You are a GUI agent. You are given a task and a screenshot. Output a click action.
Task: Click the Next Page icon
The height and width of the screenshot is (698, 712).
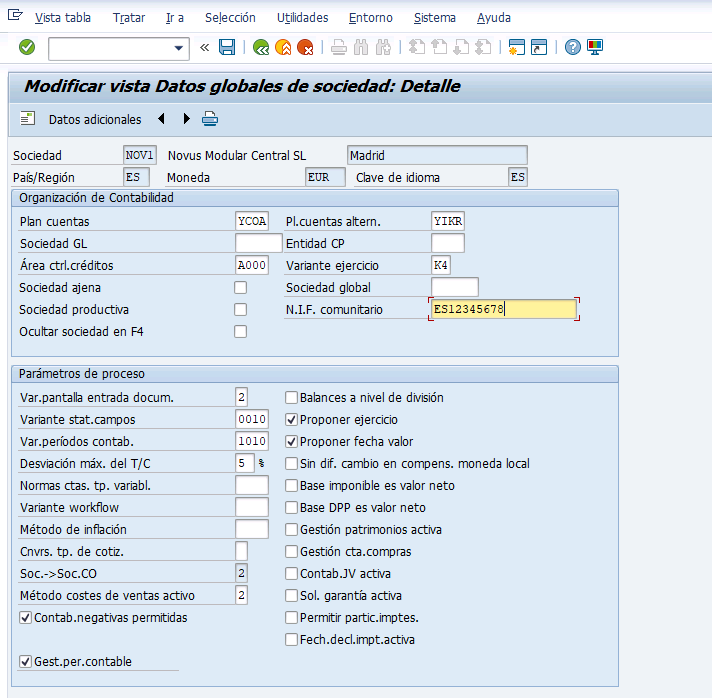tap(461, 47)
